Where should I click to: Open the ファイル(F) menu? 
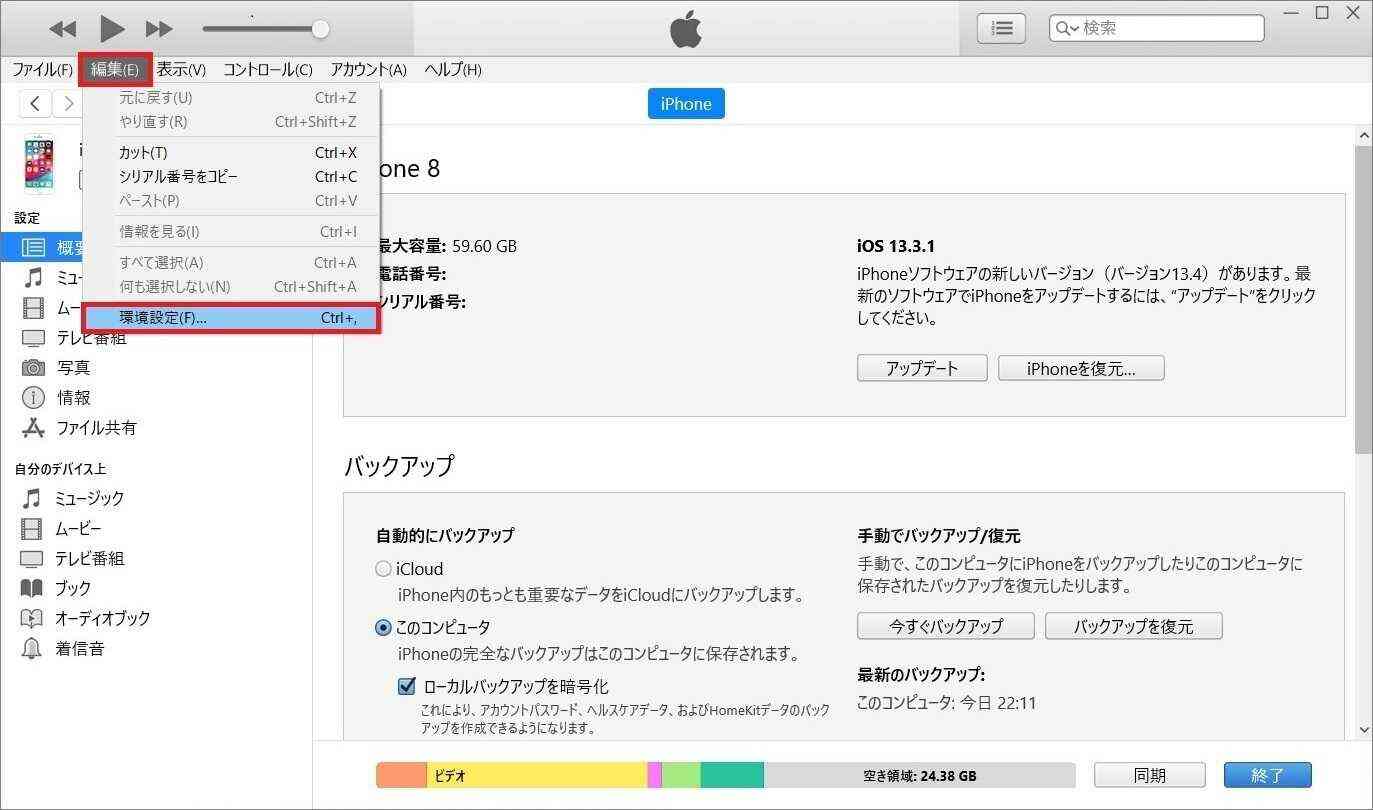[42, 69]
